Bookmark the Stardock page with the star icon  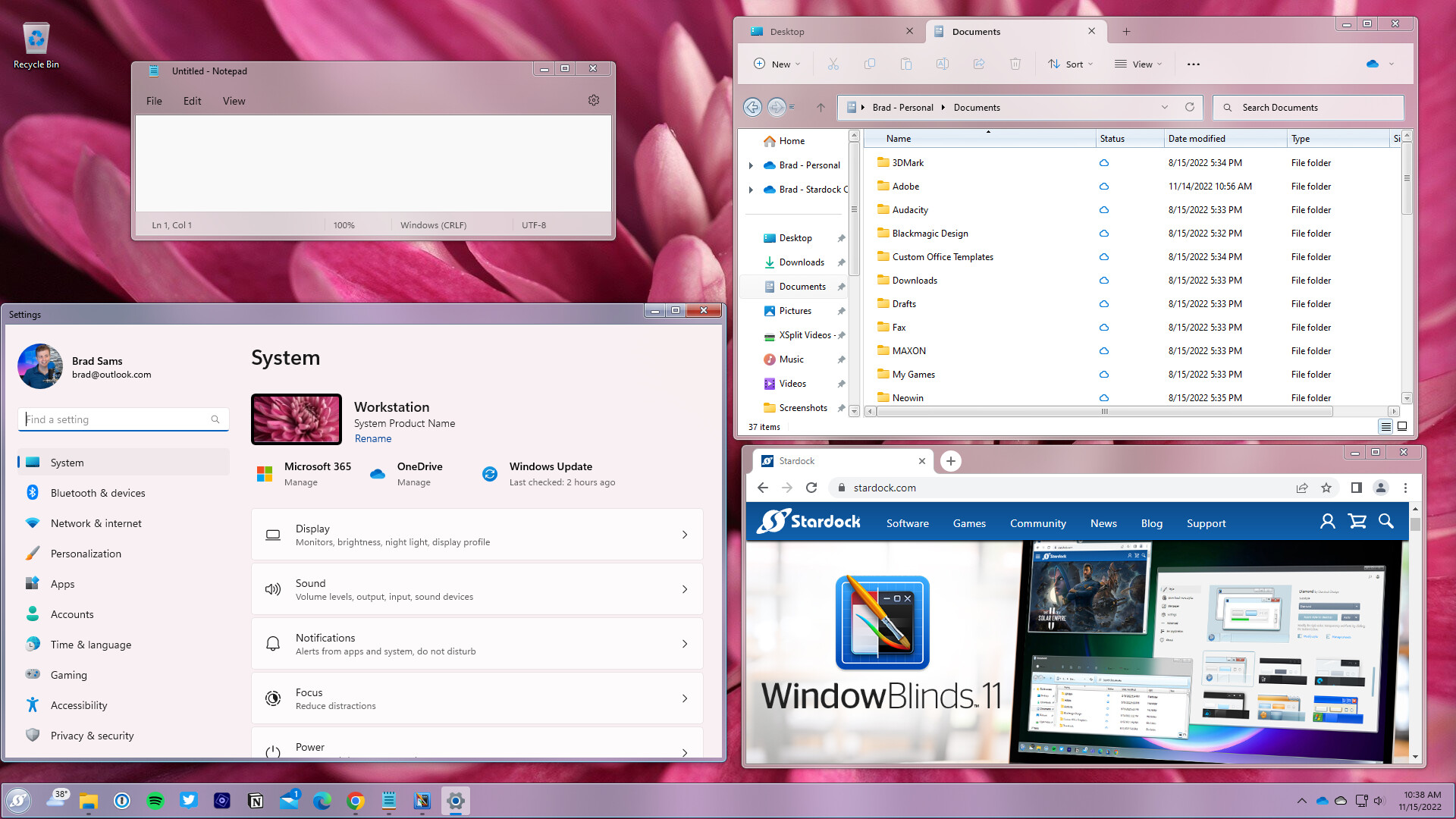1327,488
